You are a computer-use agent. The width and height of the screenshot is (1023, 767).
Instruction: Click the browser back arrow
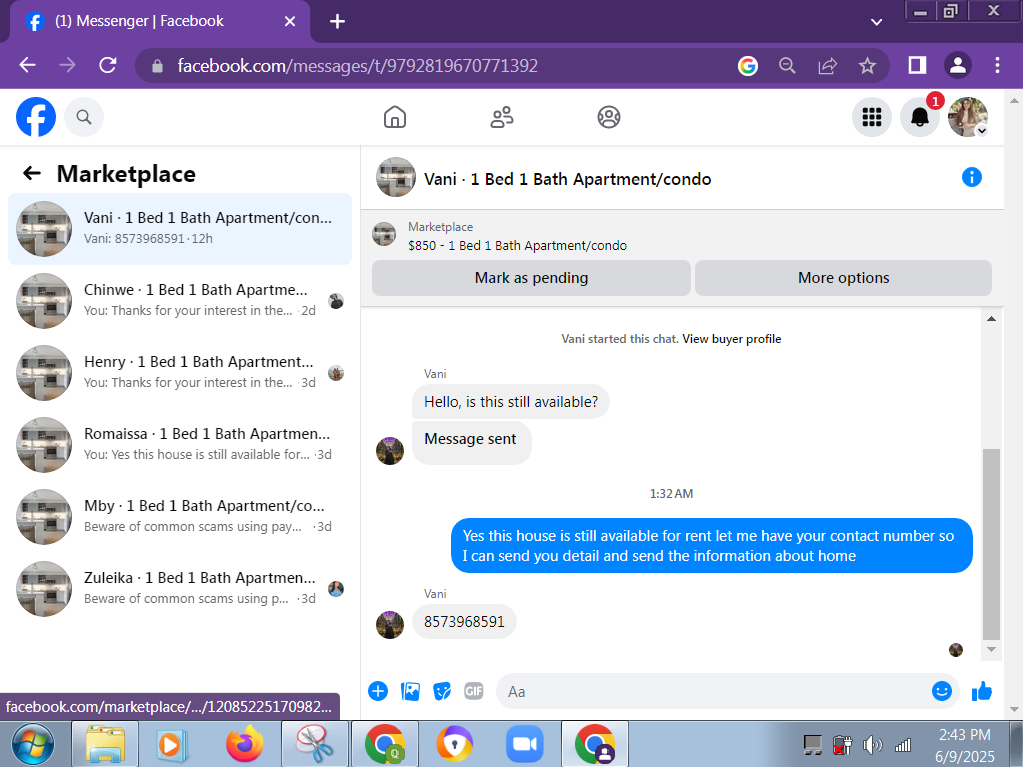coord(27,65)
